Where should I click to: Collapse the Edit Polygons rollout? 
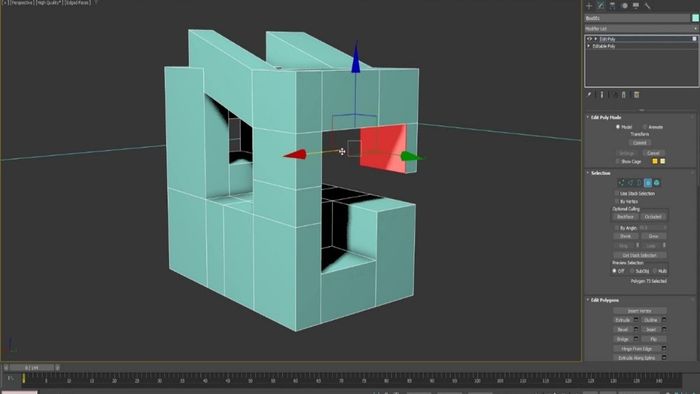click(x=588, y=300)
